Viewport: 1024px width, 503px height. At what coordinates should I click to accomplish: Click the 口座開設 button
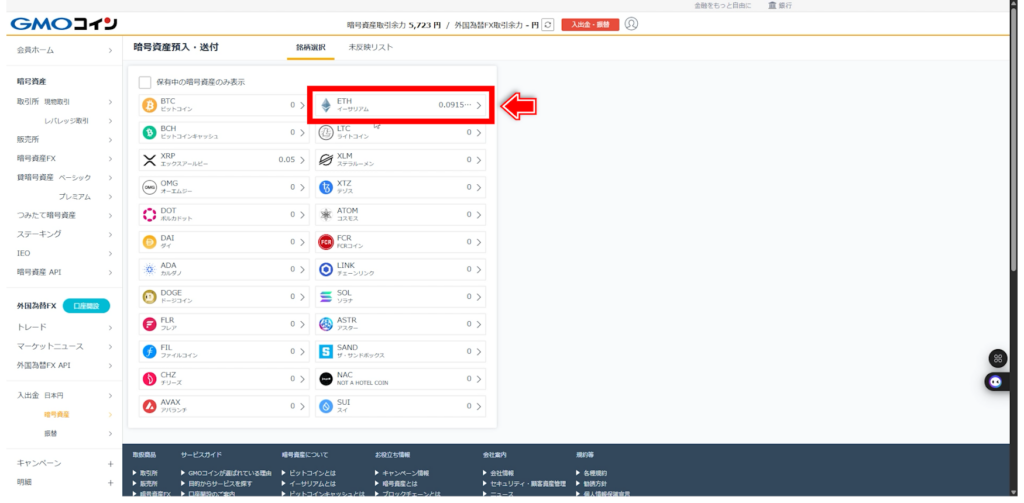tap(86, 306)
